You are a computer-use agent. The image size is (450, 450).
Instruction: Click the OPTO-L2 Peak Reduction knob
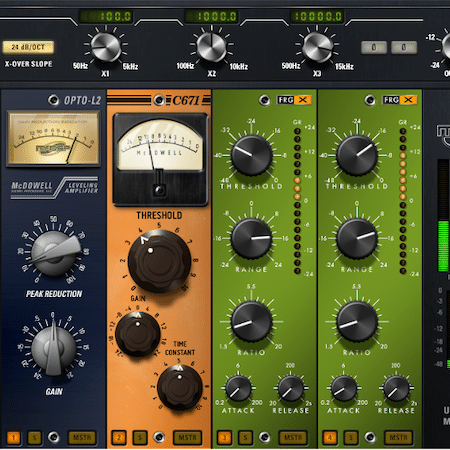[53, 253]
